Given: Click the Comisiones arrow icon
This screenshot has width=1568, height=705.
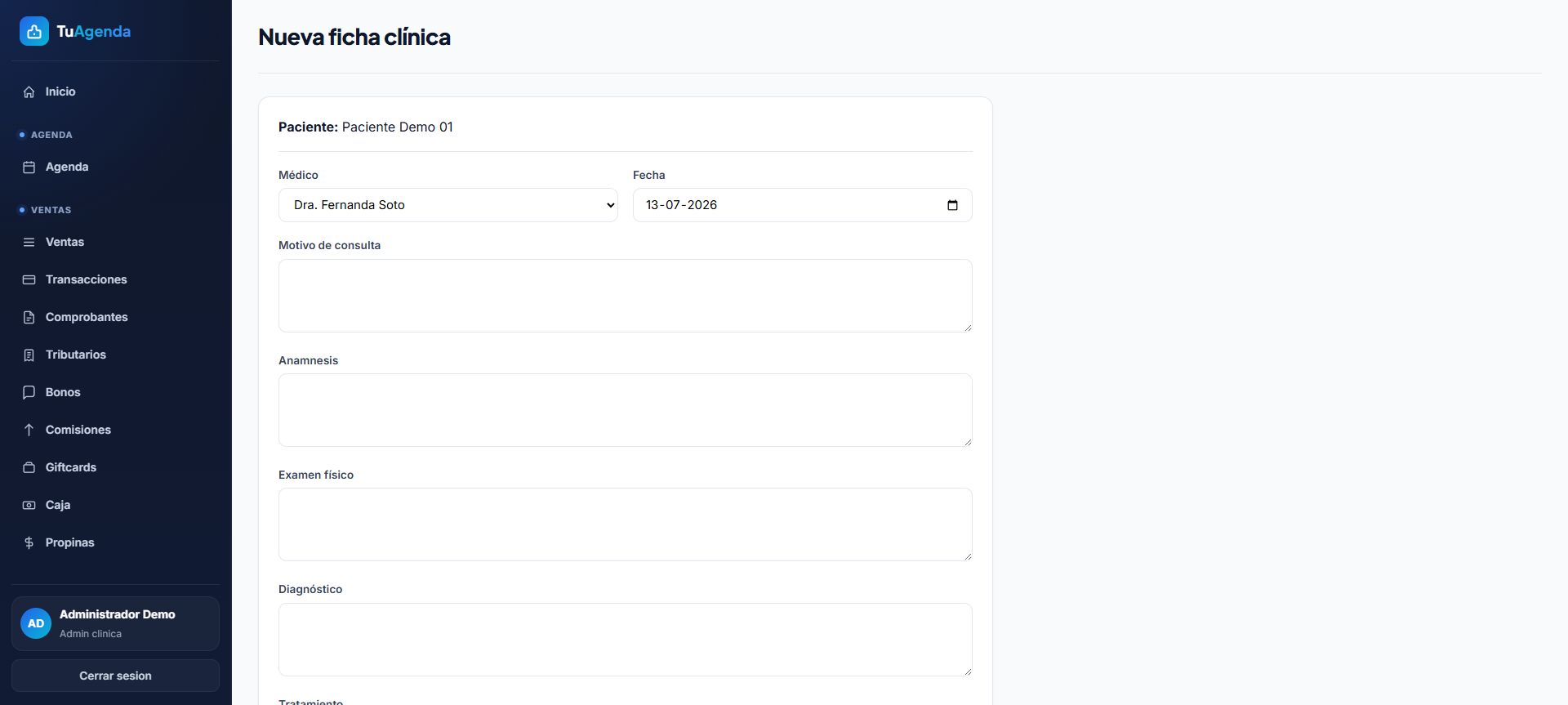Looking at the screenshot, I should pyautogui.click(x=29, y=430).
